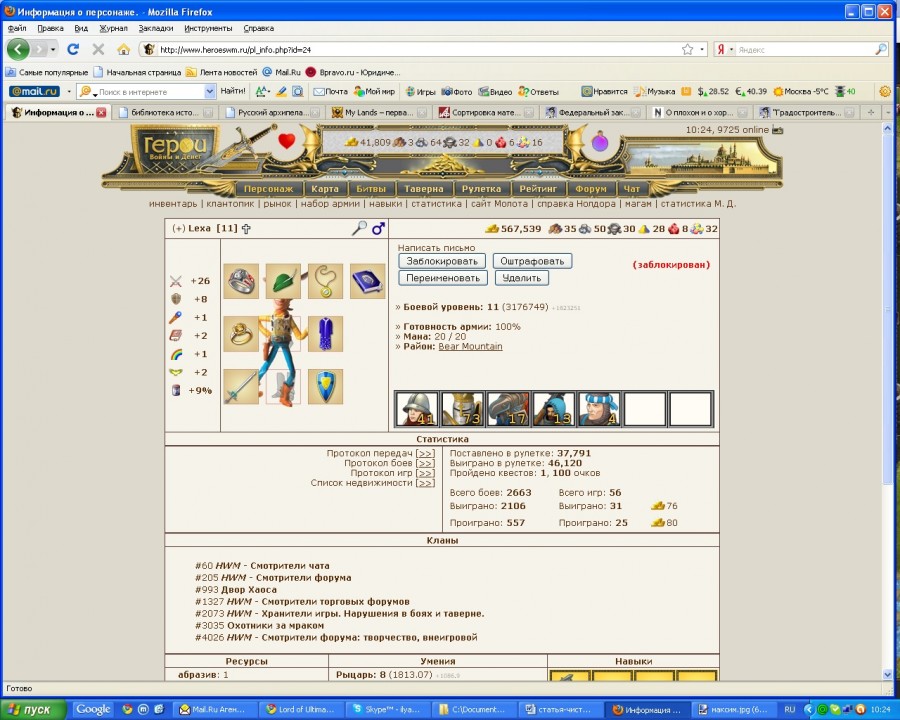Open the Firefox Home page icon
Image resolution: width=900 pixels, height=720 pixels.
click(x=123, y=49)
